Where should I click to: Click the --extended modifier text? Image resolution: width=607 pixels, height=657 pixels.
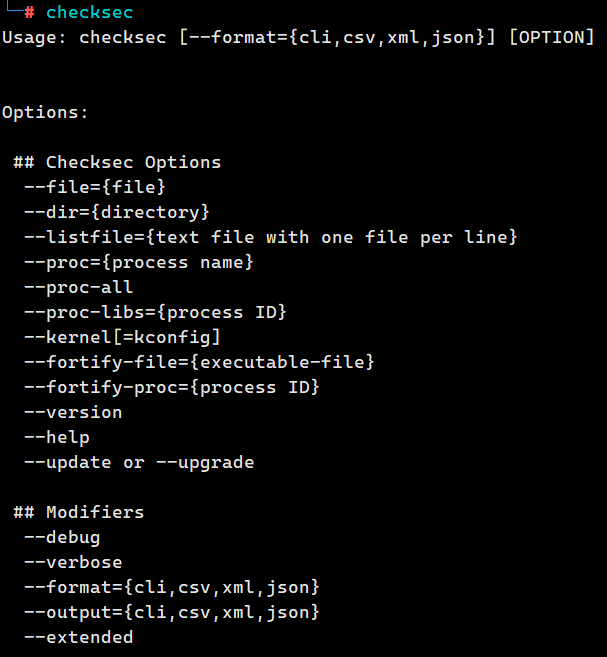(79, 637)
